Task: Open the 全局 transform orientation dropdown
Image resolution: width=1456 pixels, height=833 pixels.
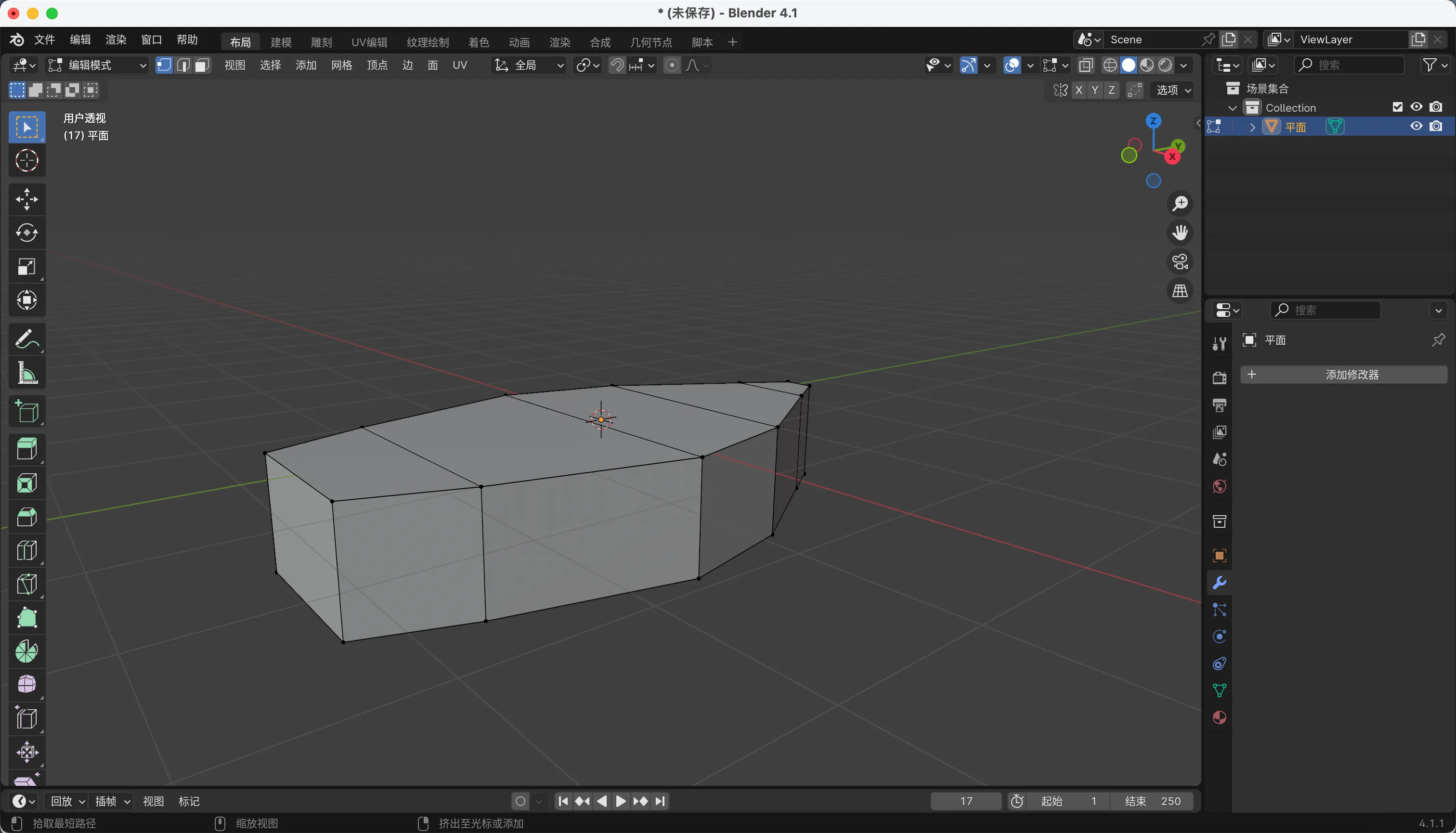Action: (529, 65)
